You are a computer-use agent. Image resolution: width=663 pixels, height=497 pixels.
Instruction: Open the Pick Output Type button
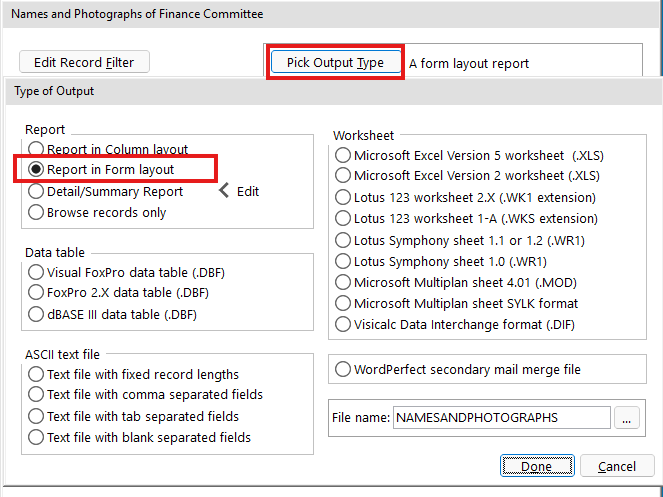335,62
